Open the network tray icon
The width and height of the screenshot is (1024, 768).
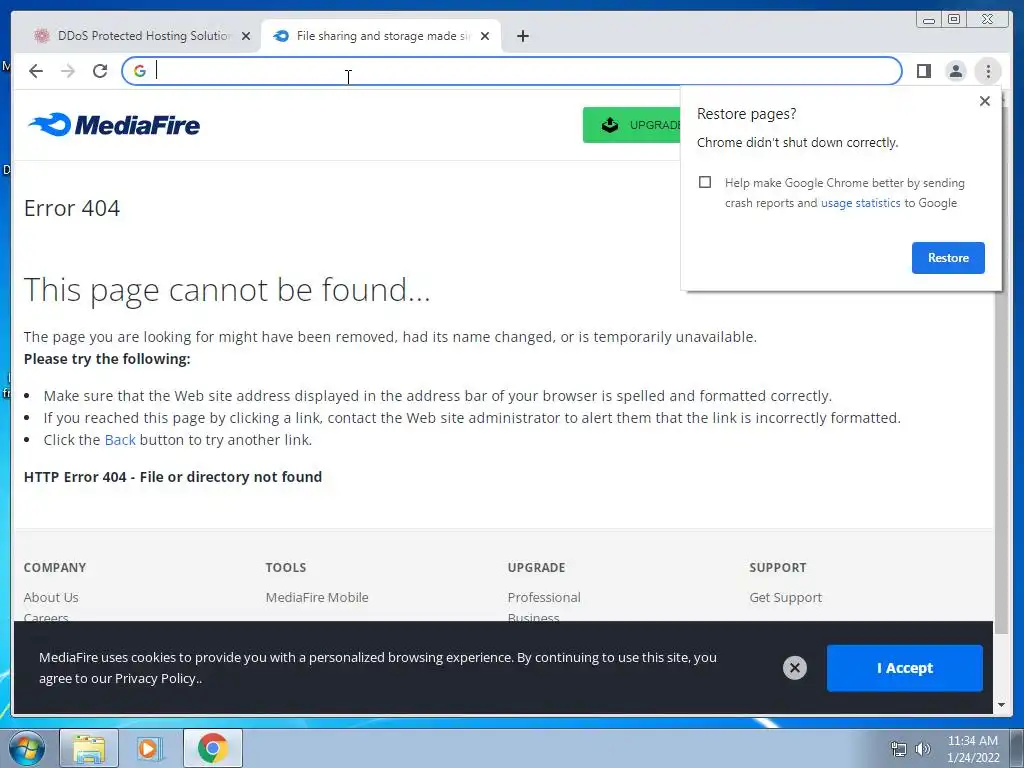tap(899, 749)
